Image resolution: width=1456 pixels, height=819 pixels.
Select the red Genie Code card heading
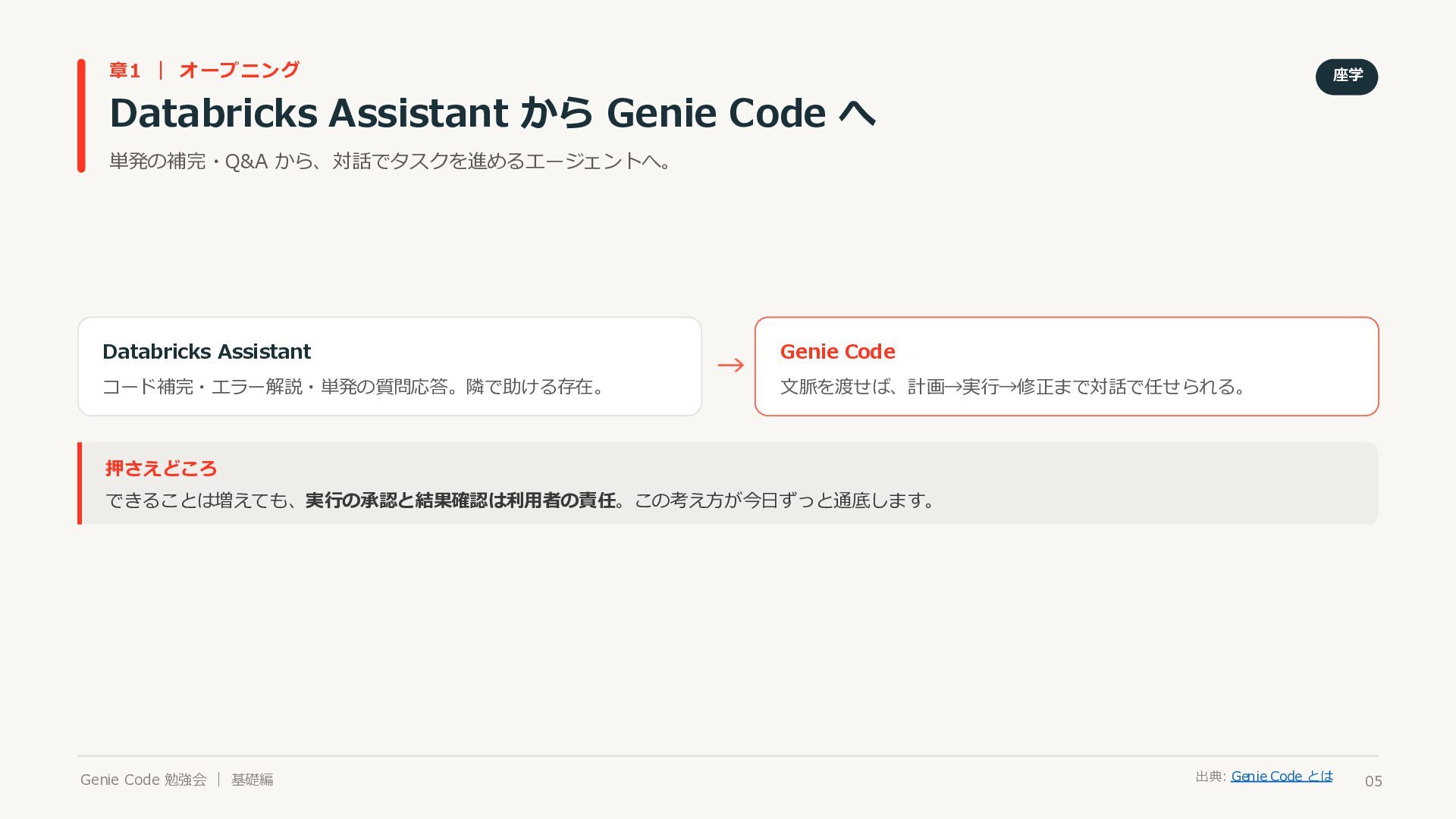(837, 352)
